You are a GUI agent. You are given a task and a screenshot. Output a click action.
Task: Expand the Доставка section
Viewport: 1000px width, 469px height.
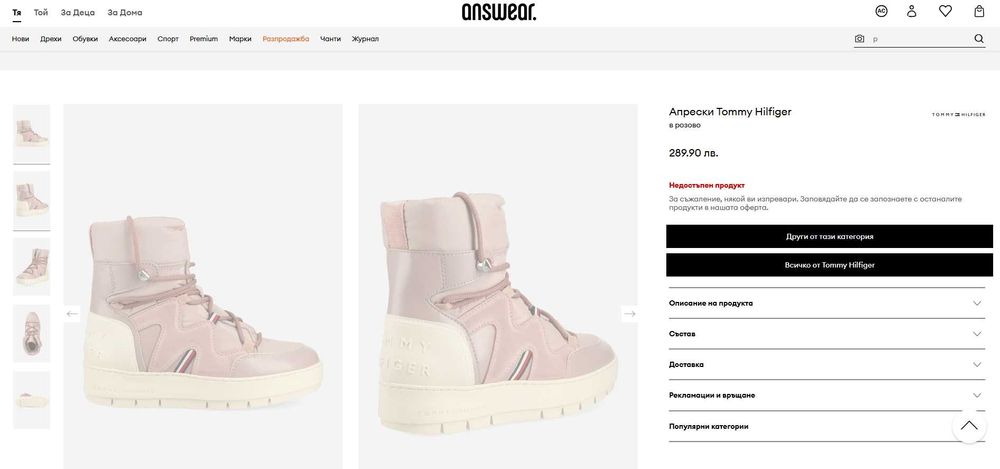[827, 364]
